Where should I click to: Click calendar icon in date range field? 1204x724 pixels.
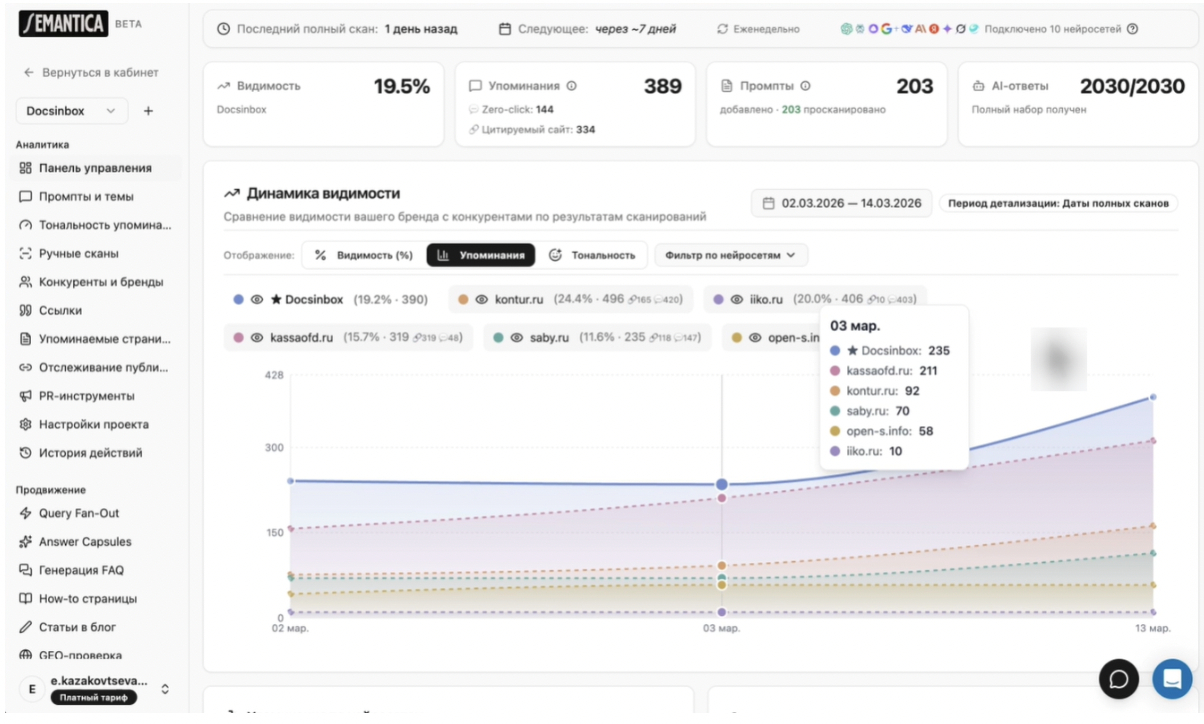coord(768,203)
